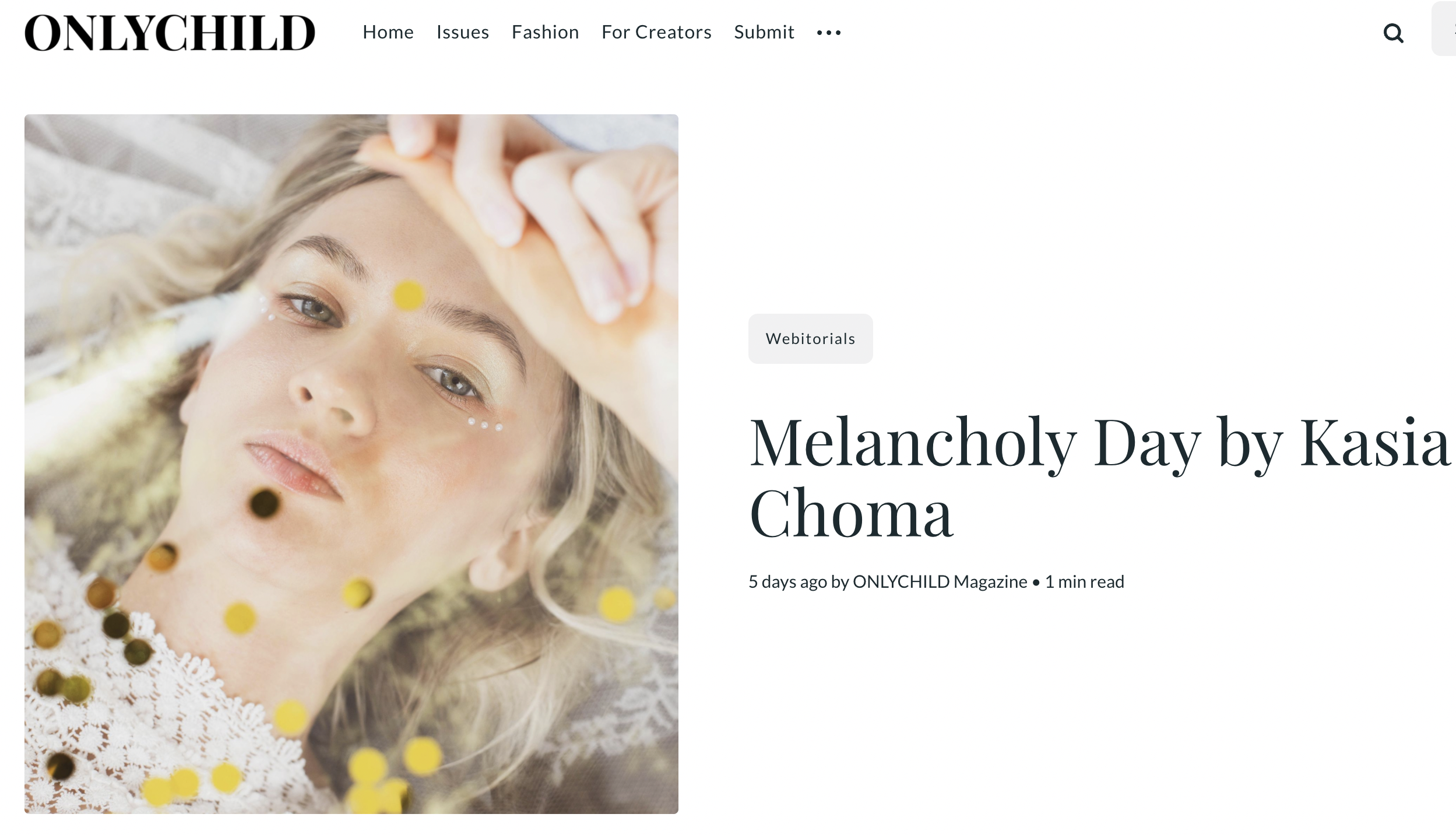Select Fashion in the navigation bar

coord(546,32)
